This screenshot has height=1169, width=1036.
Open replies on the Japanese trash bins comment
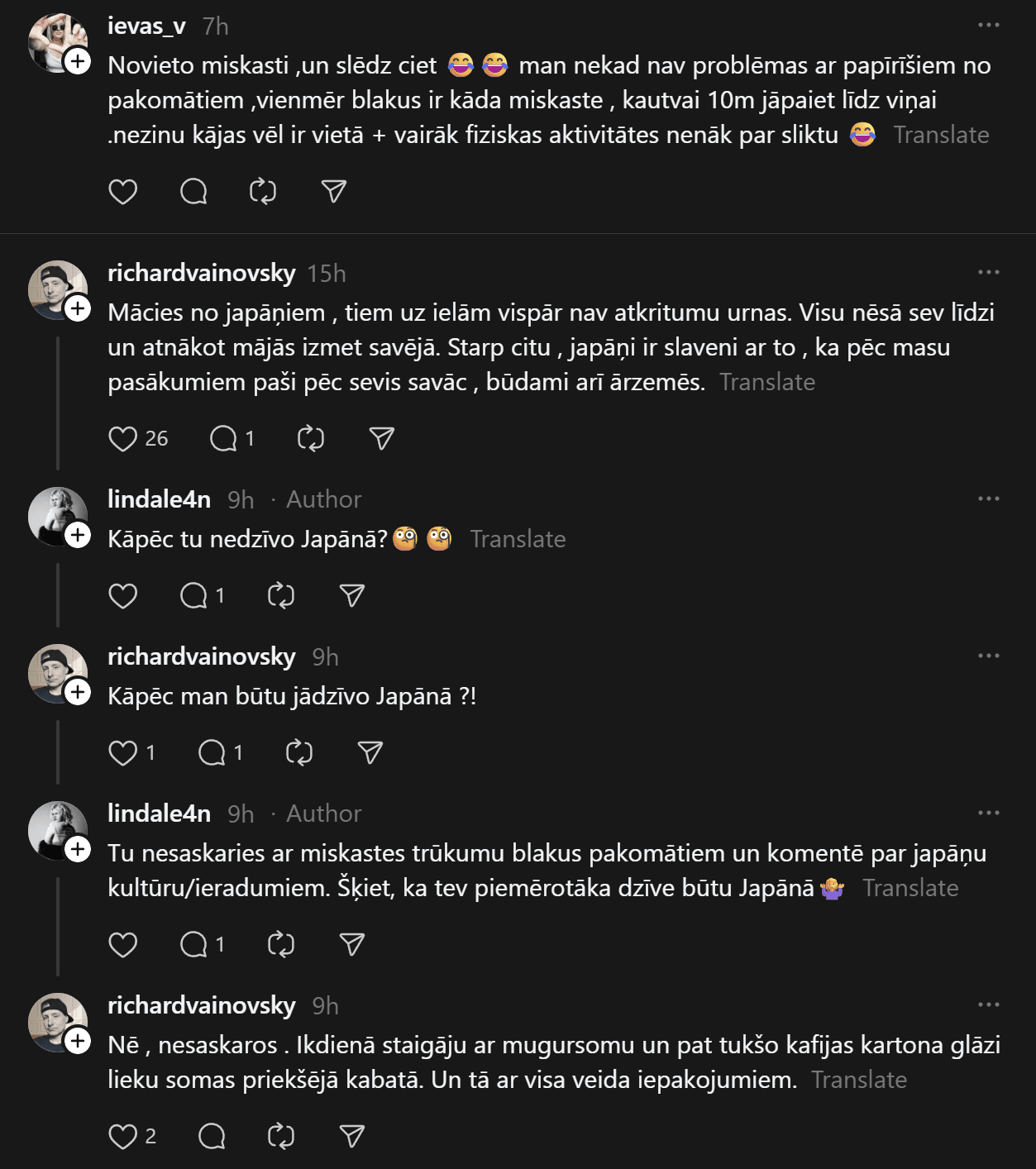point(224,439)
